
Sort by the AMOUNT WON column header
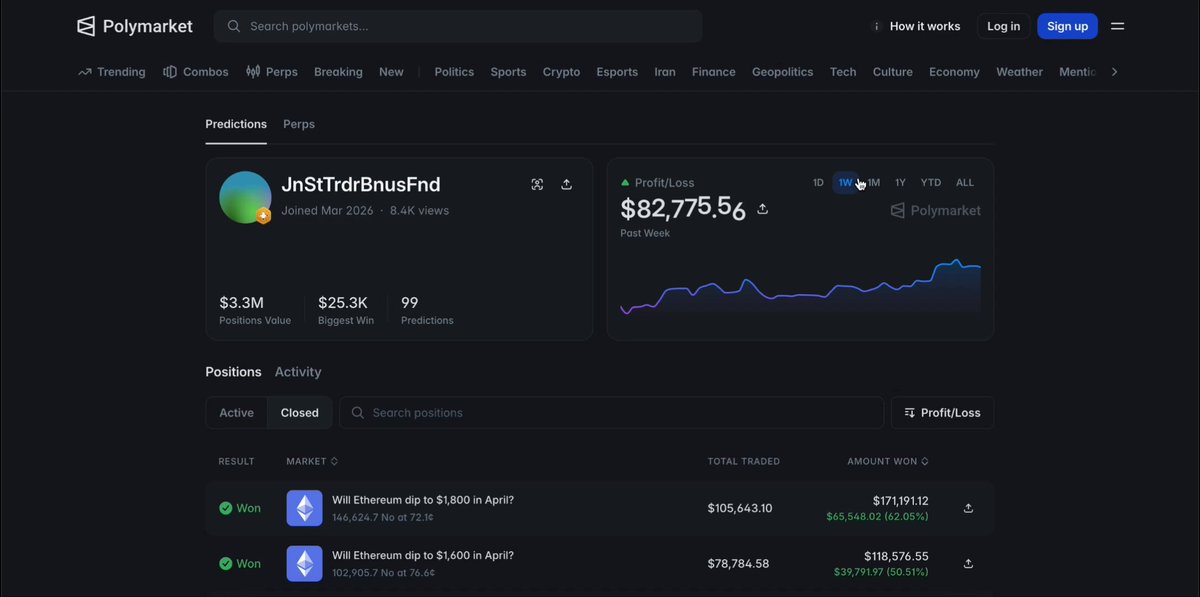[888, 462]
